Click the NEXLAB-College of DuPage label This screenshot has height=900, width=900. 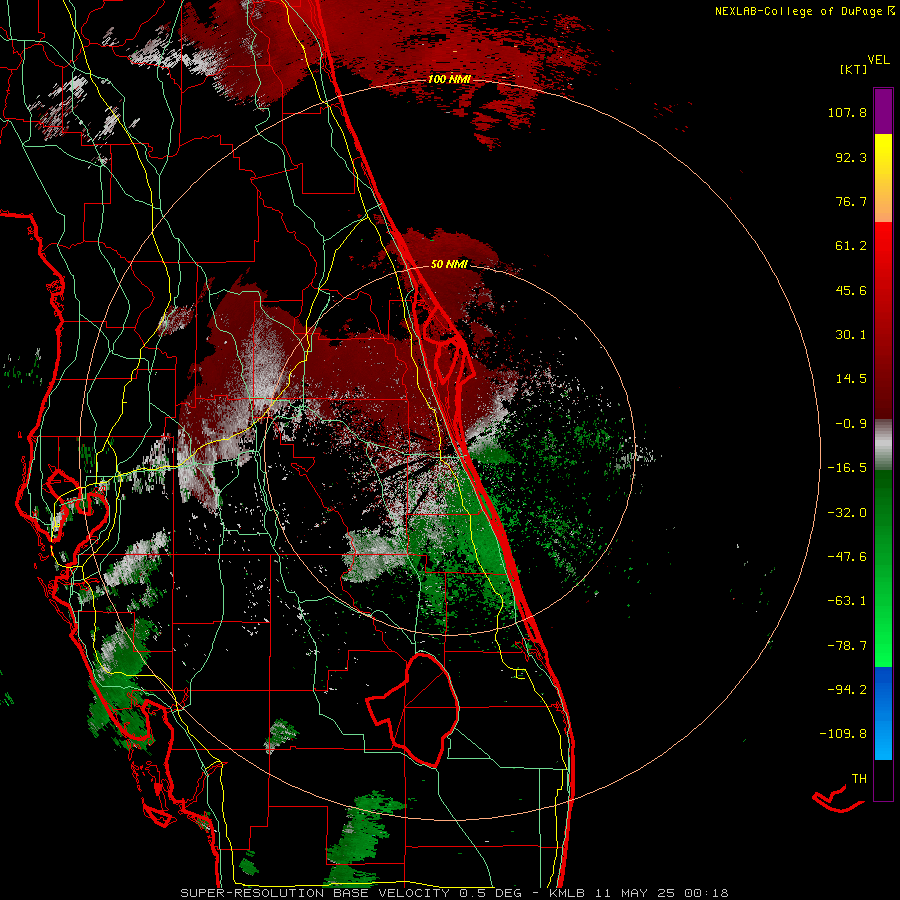click(804, 11)
